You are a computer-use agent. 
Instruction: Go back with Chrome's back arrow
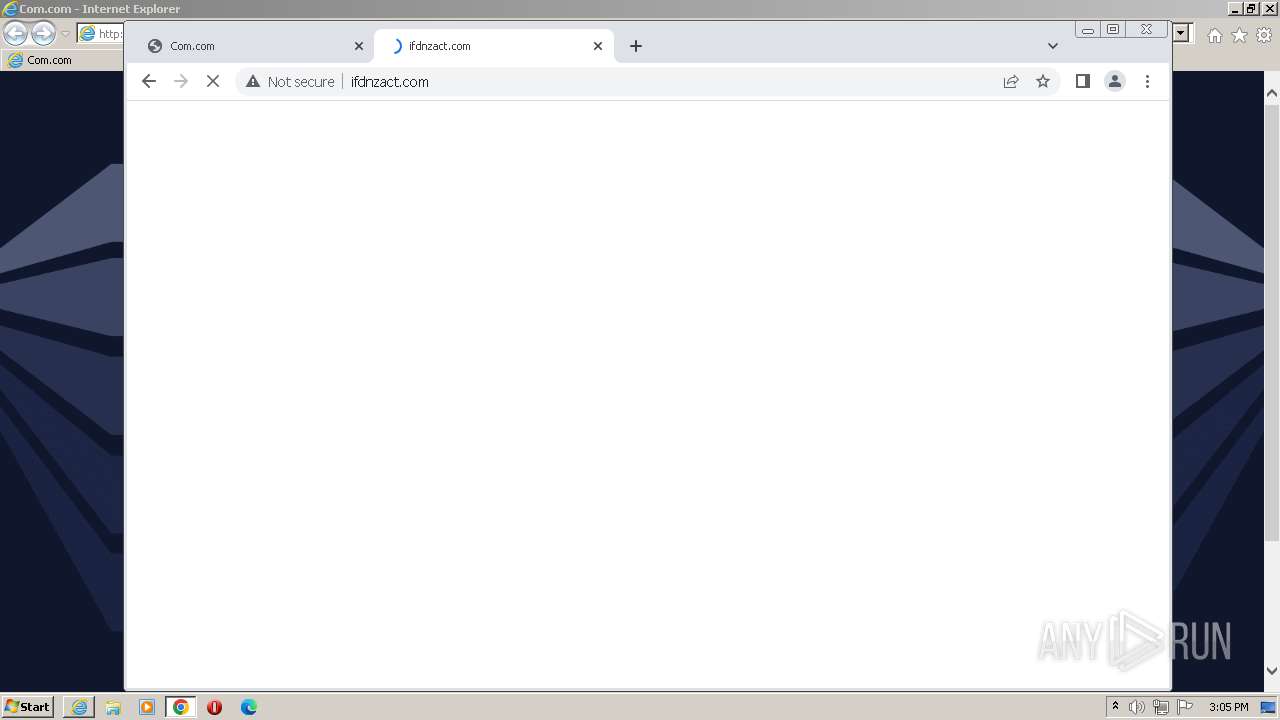coord(149,82)
